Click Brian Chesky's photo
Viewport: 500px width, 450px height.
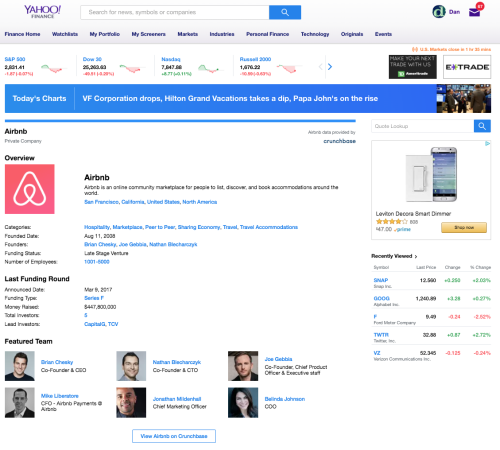pos(20,366)
